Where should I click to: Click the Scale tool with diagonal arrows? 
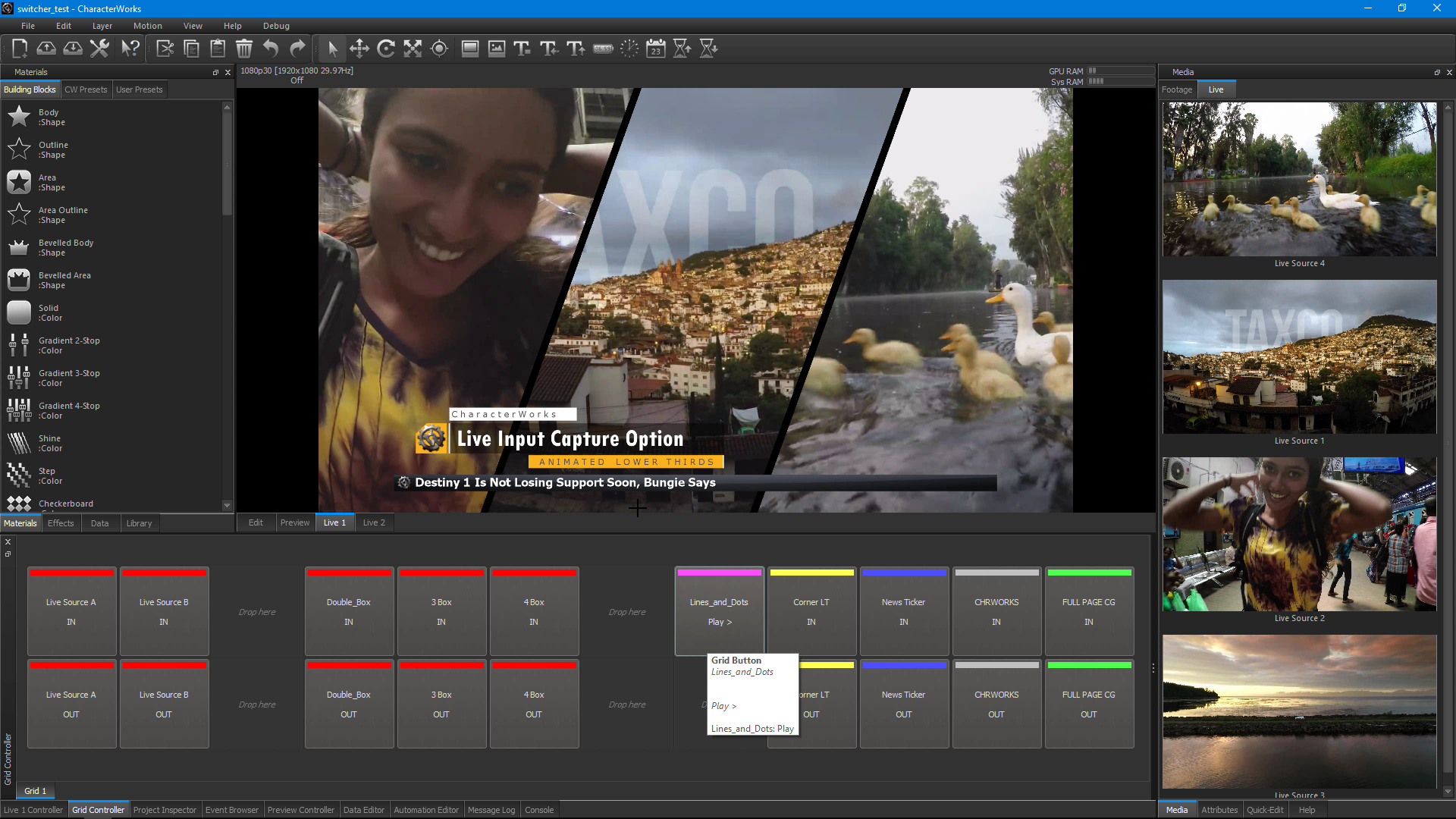pos(413,49)
